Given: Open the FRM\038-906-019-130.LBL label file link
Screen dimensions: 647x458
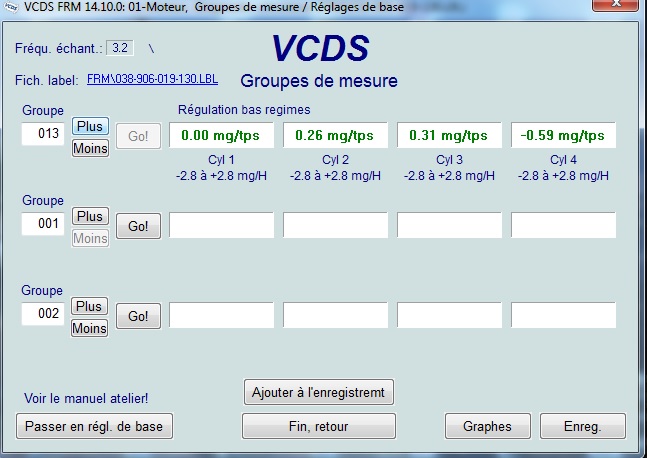Looking at the screenshot, I should tap(152, 79).
